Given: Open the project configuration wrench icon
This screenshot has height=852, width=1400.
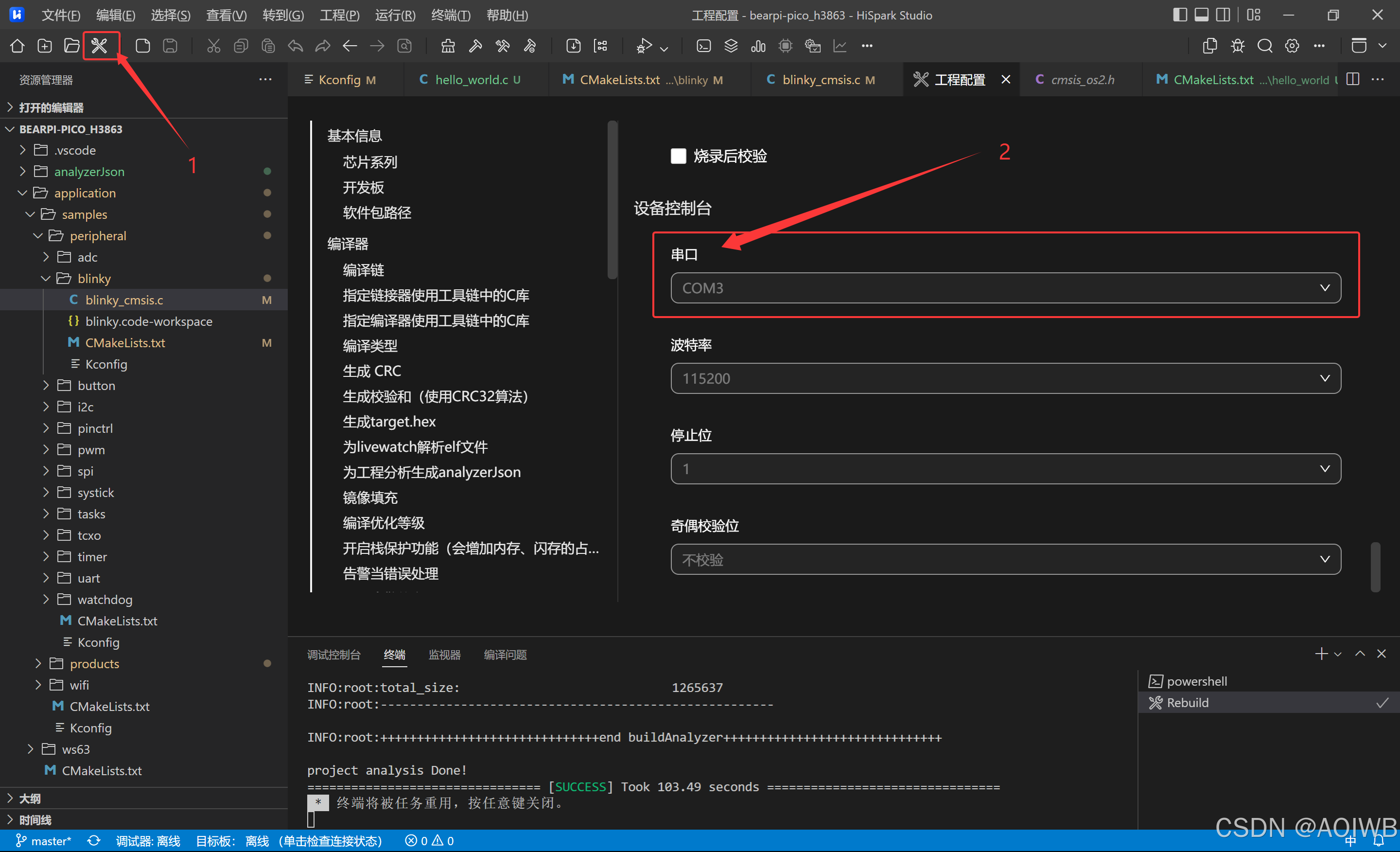Looking at the screenshot, I should point(100,46).
